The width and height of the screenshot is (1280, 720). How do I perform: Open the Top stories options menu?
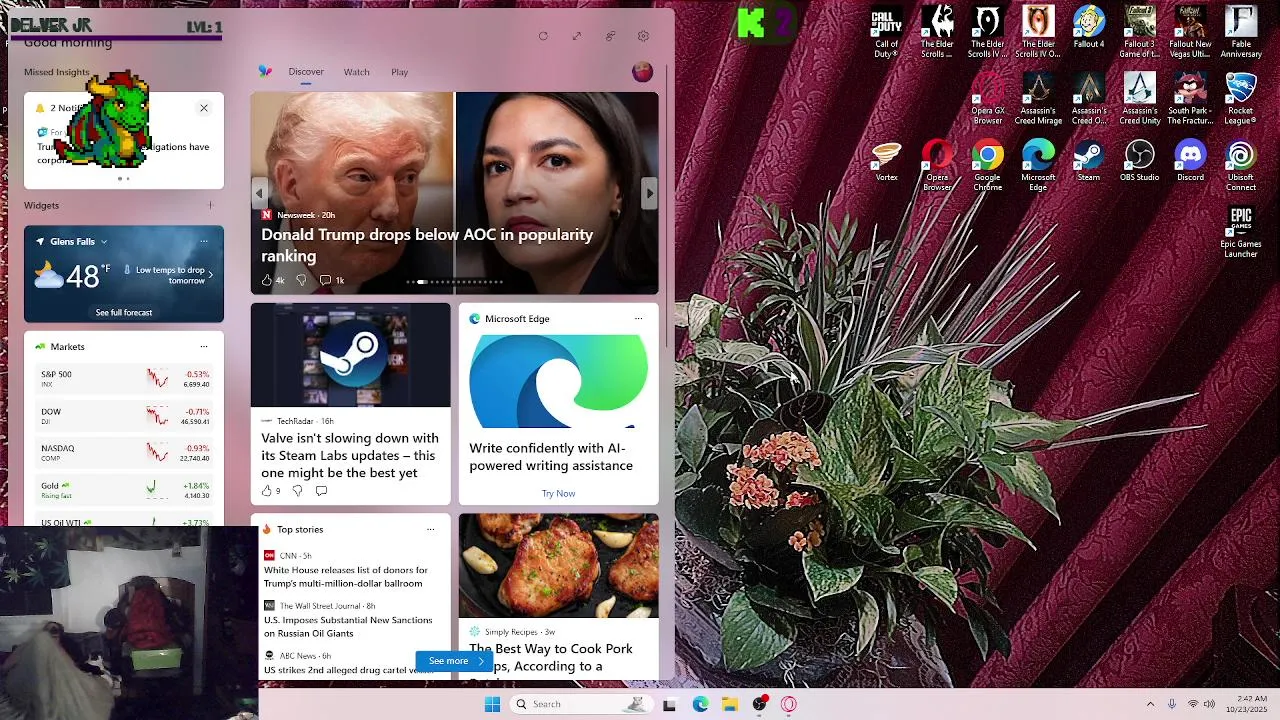pyautogui.click(x=431, y=530)
